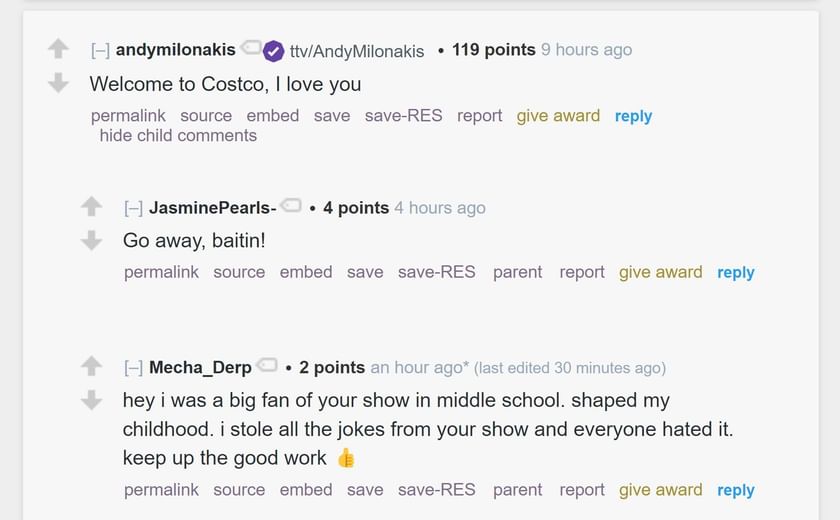This screenshot has width=840, height=520.
Task: Downvote the 'Go away, baitin!' comment
Action: (92, 240)
